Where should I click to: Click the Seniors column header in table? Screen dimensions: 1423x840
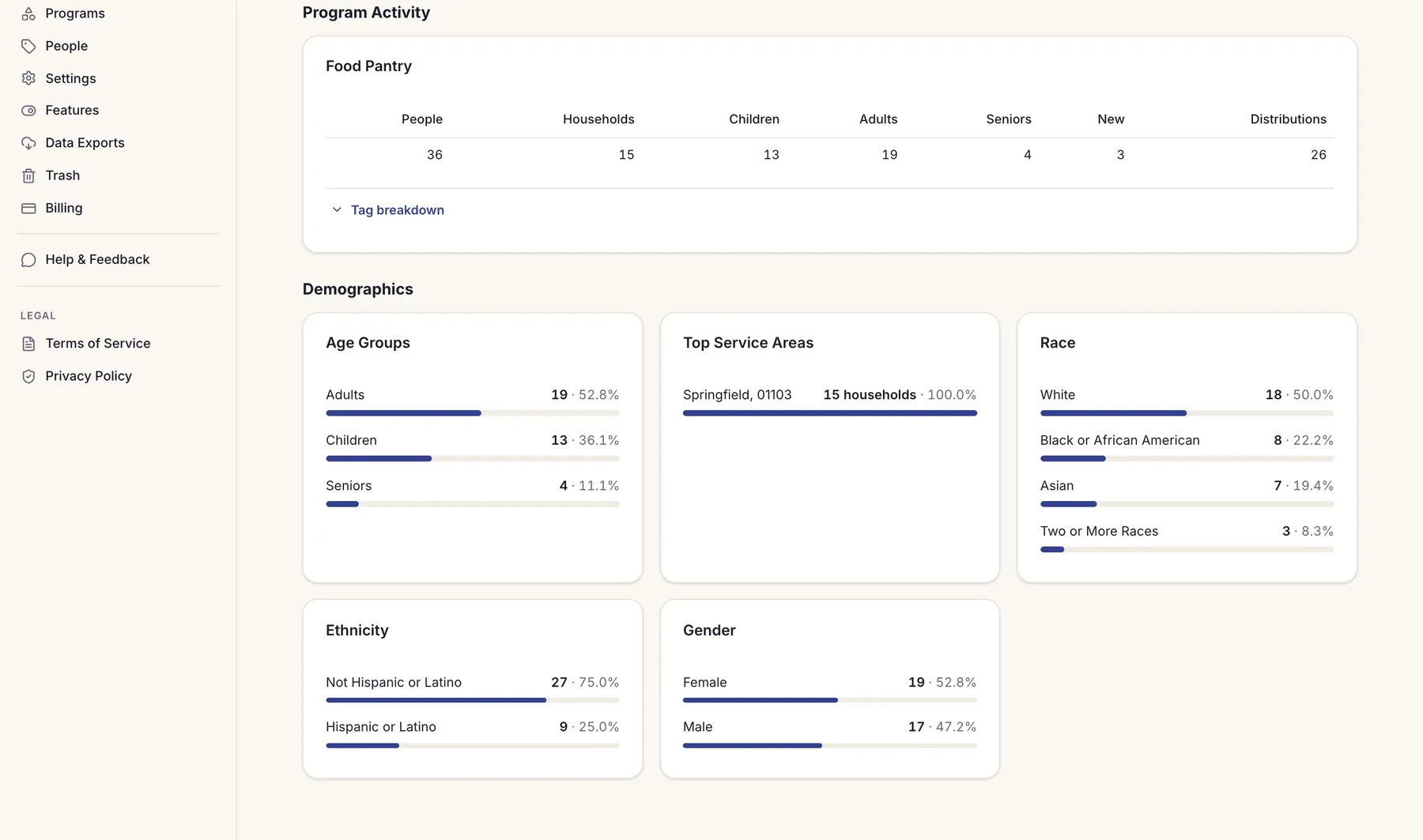1008,119
